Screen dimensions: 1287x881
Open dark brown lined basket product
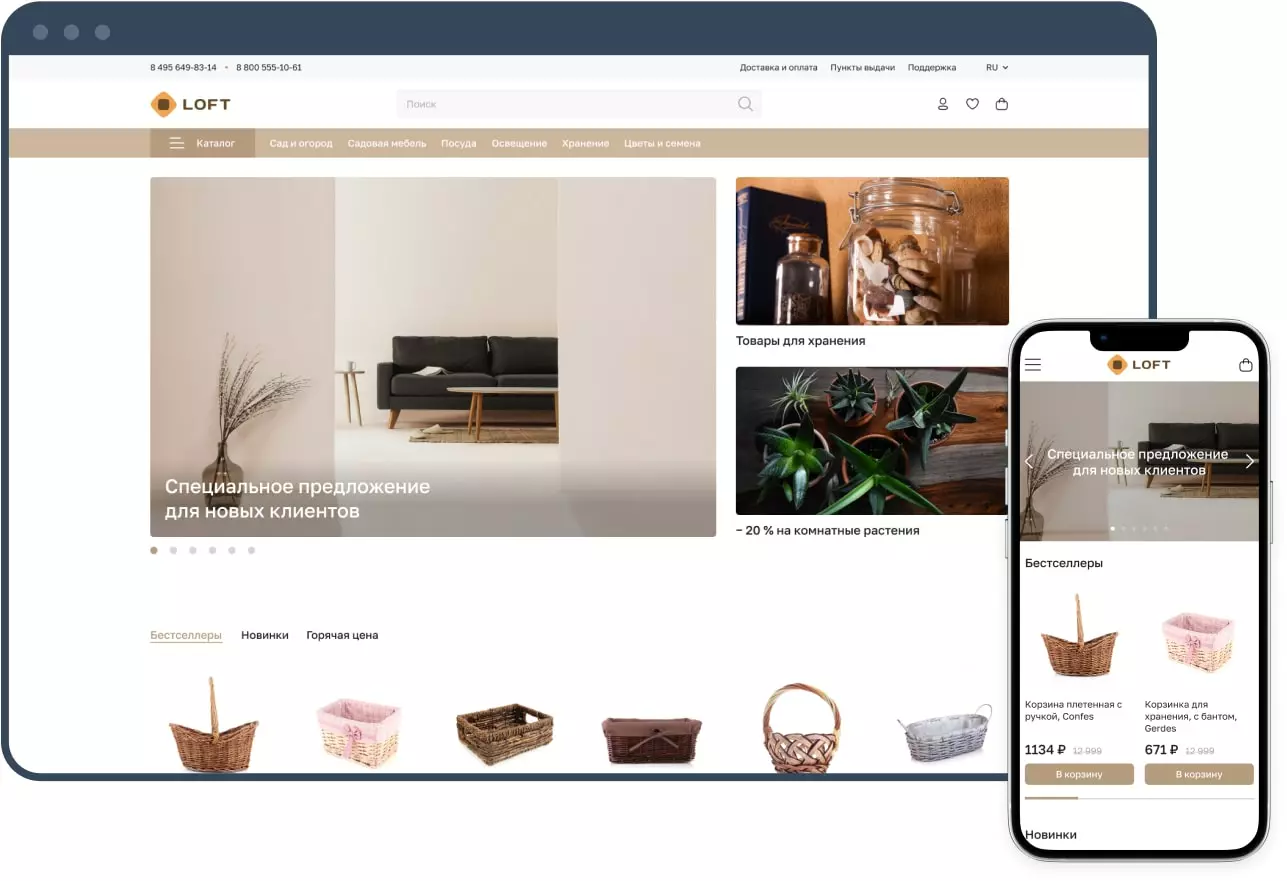tap(651, 740)
